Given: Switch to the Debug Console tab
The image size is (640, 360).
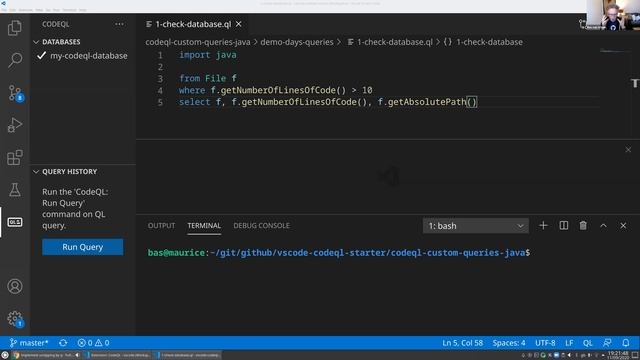Looking at the screenshot, I should 261,226.
